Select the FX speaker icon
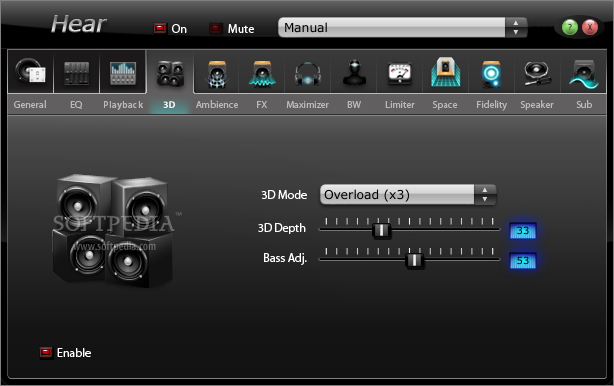This screenshot has width=614, height=386. click(x=262, y=73)
